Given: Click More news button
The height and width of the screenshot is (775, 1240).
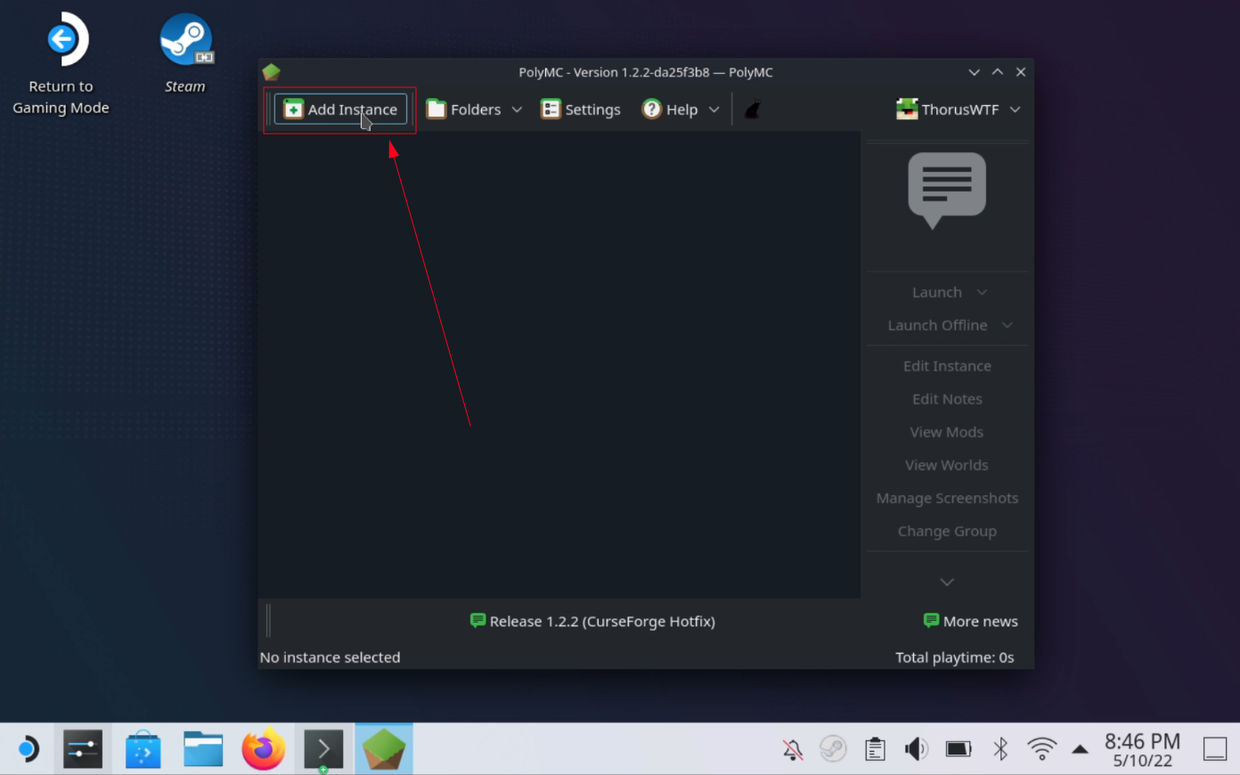Looking at the screenshot, I should click(970, 621).
